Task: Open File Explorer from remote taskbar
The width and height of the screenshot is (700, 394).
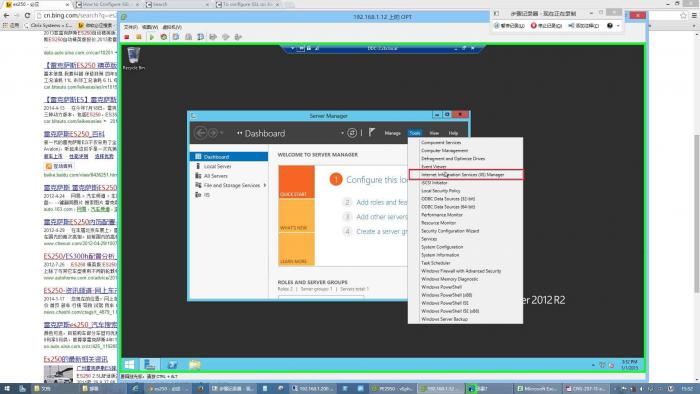Action: click(194, 365)
